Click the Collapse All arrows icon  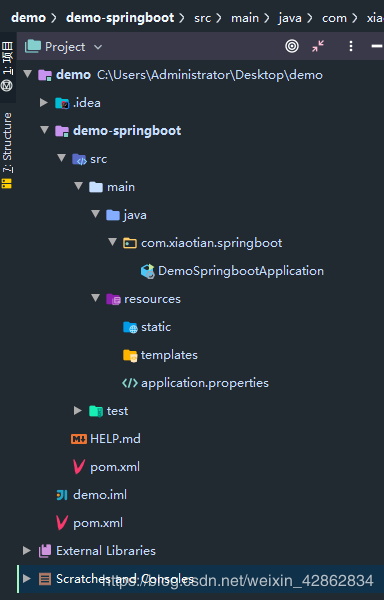[x=318, y=46]
